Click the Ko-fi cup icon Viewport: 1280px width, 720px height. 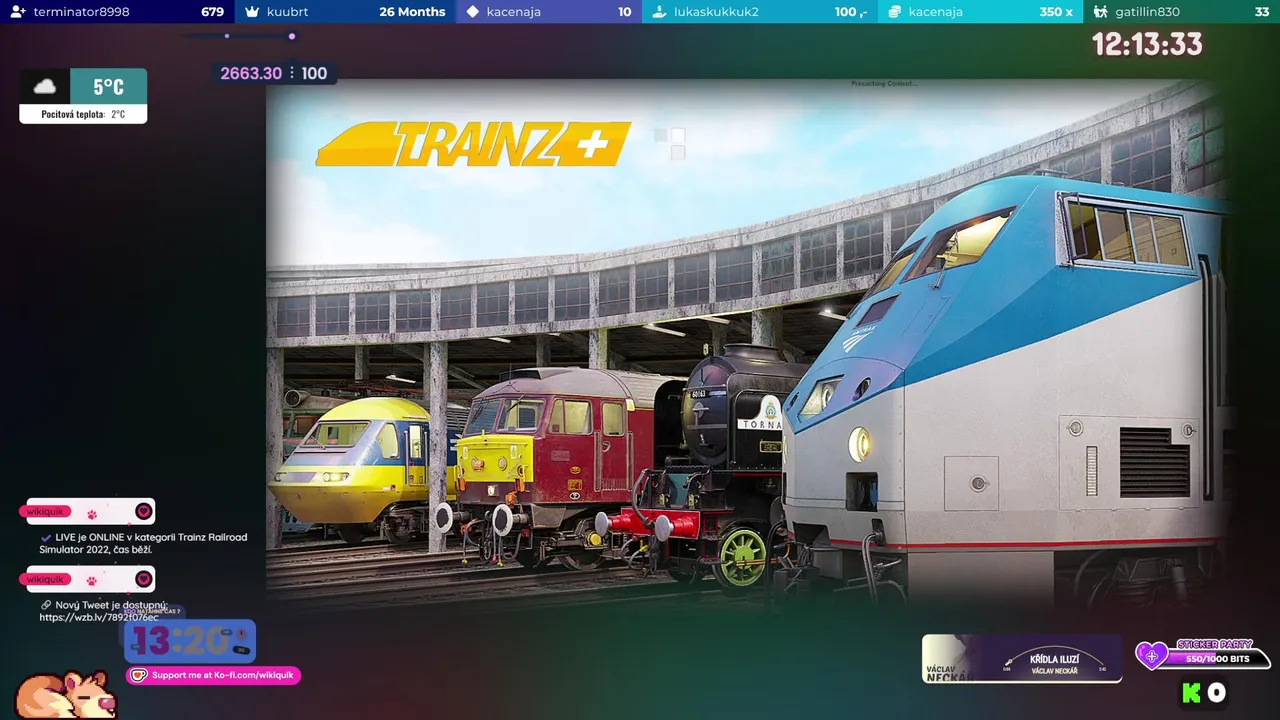tap(139, 676)
